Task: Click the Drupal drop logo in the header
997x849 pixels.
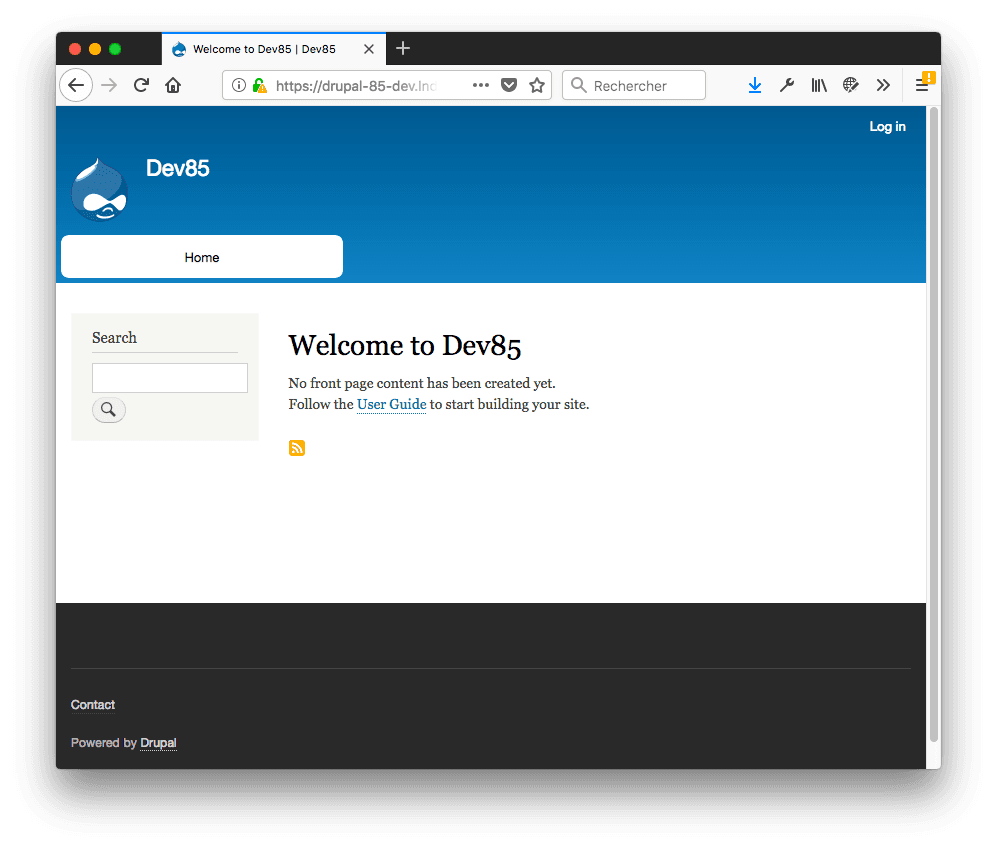Action: [98, 188]
